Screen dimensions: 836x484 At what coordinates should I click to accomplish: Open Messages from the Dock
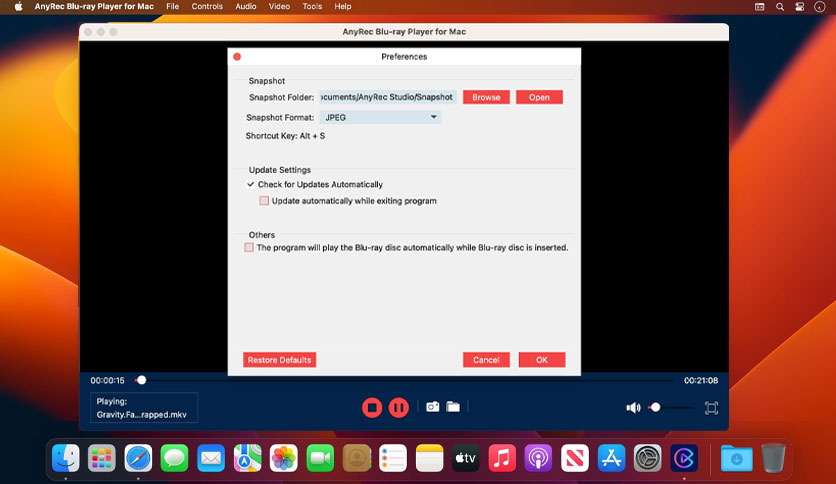[x=174, y=458]
